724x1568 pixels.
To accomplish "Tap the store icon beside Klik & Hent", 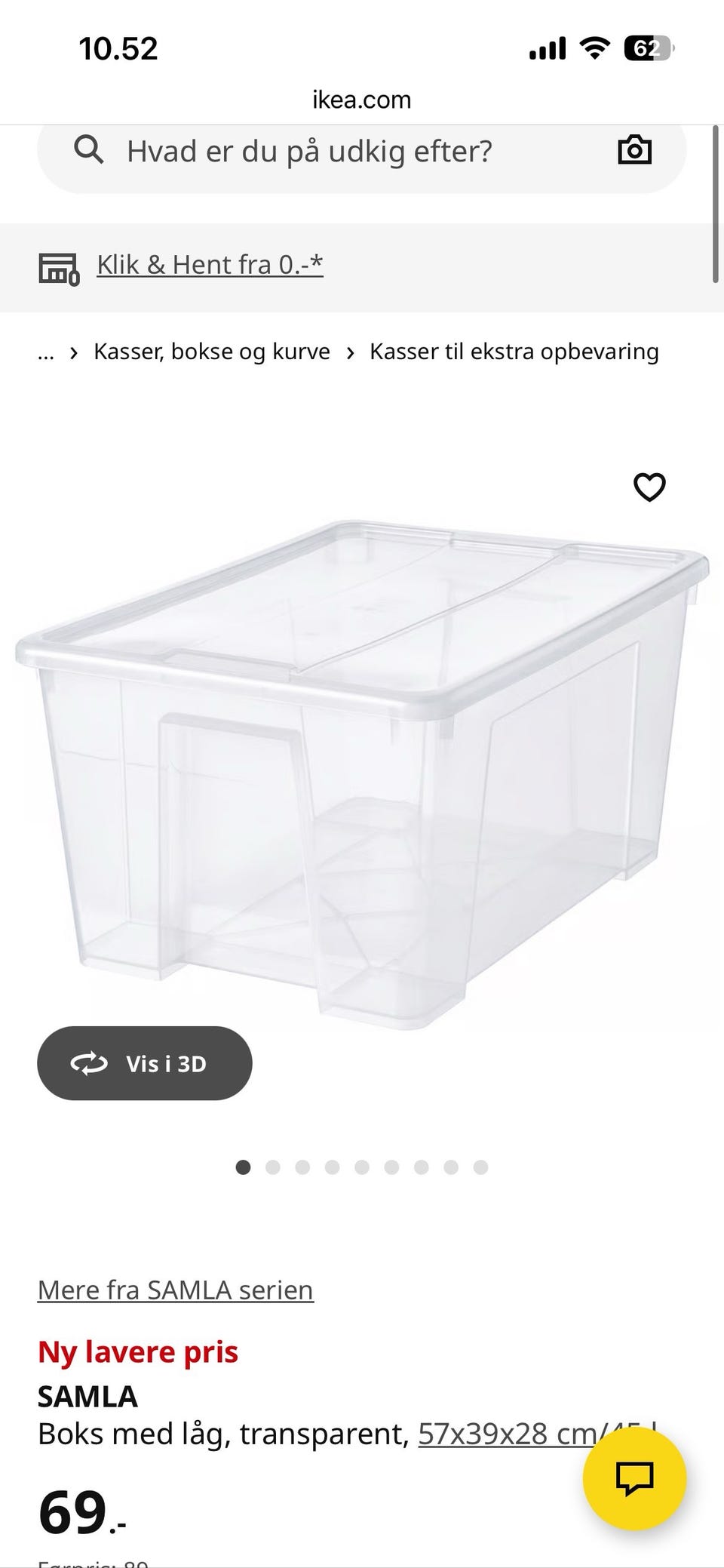I will (x=59, y=269).
